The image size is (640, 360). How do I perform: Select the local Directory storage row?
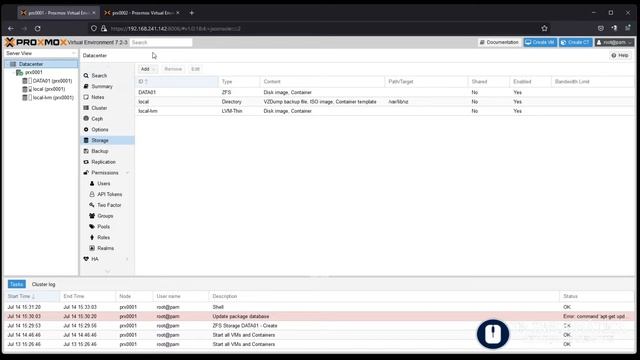point(385,102)
